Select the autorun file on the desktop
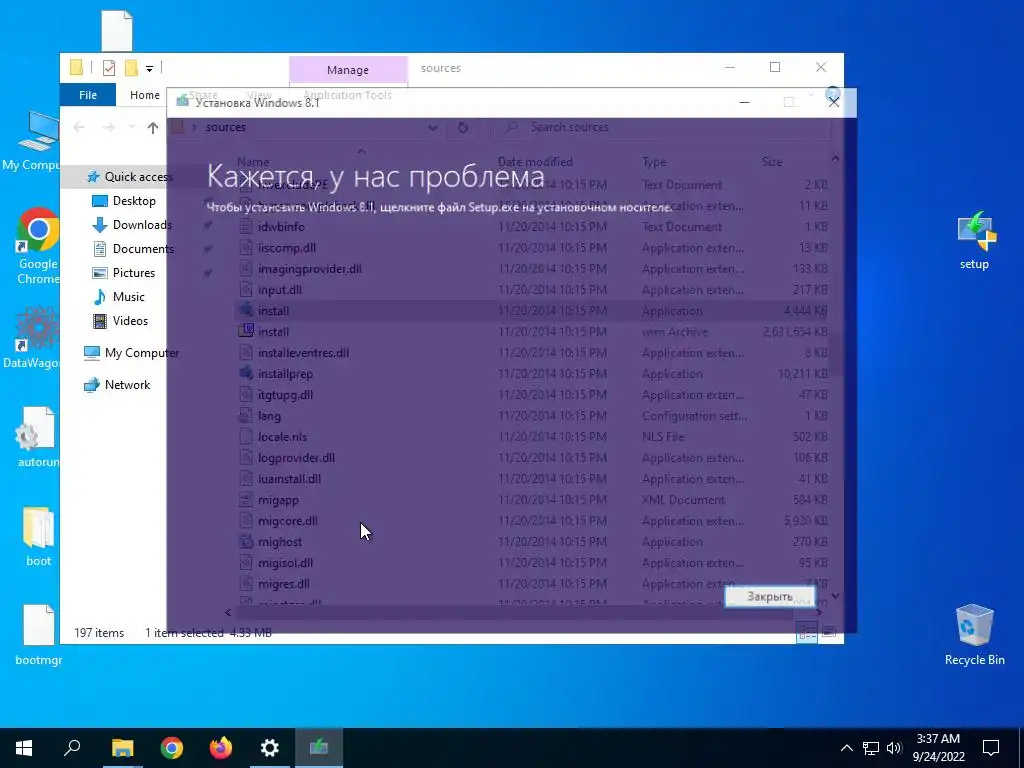 click(38, 436)
